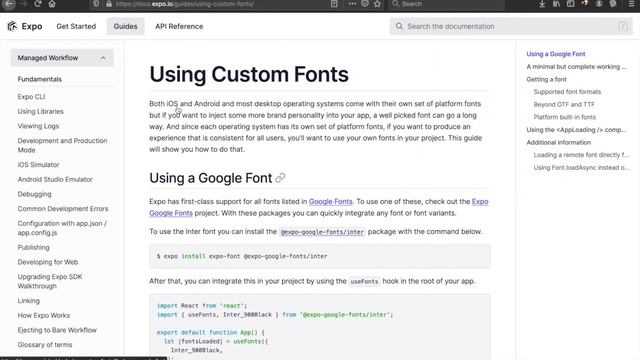Click the @expo-google-fonts/inter inline code
The width and height of the screenshot is (640, 360).
pos(322,232)
